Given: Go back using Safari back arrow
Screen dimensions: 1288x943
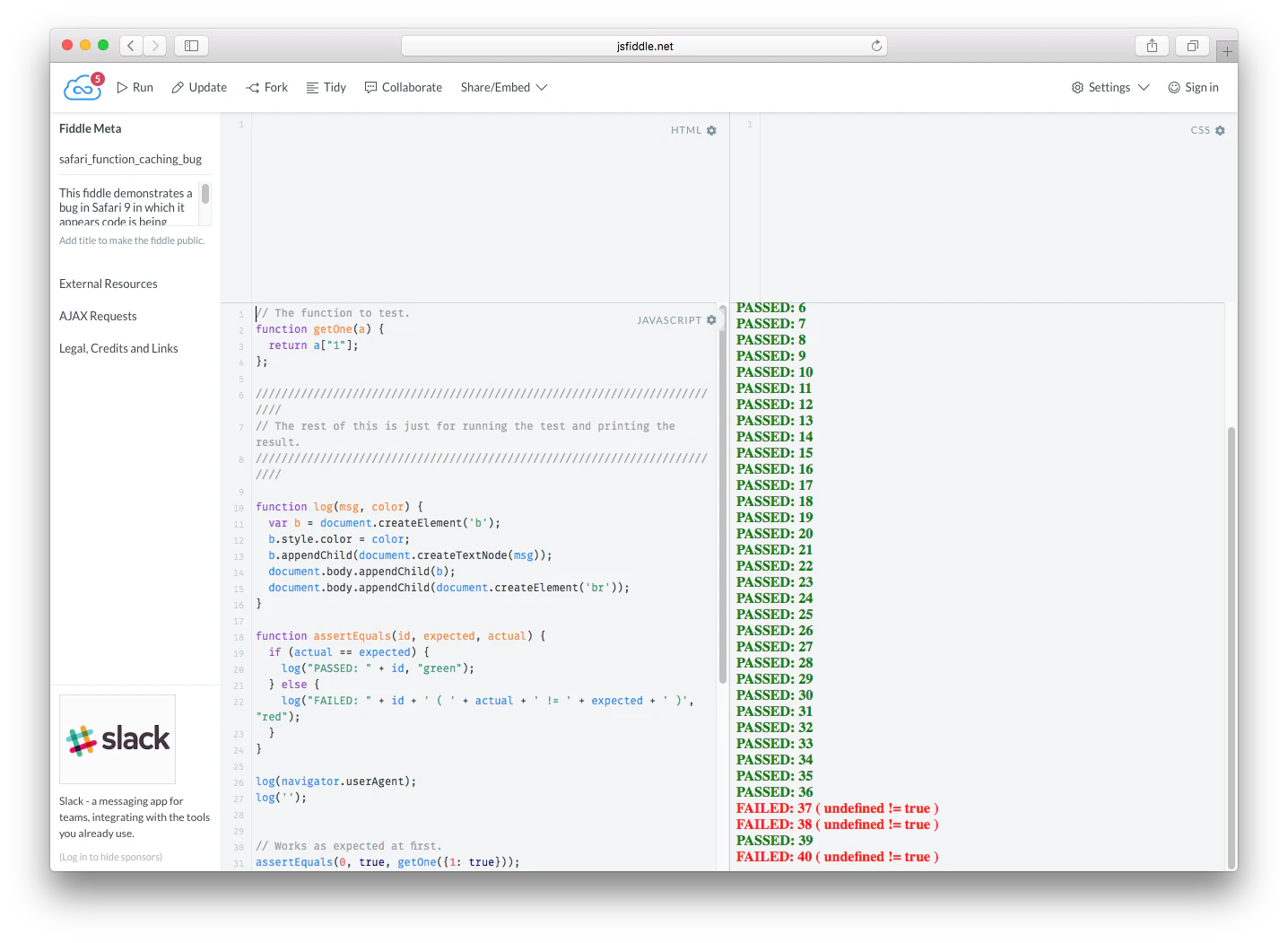Looking at the screenshot, I should (x=131, y=46).
